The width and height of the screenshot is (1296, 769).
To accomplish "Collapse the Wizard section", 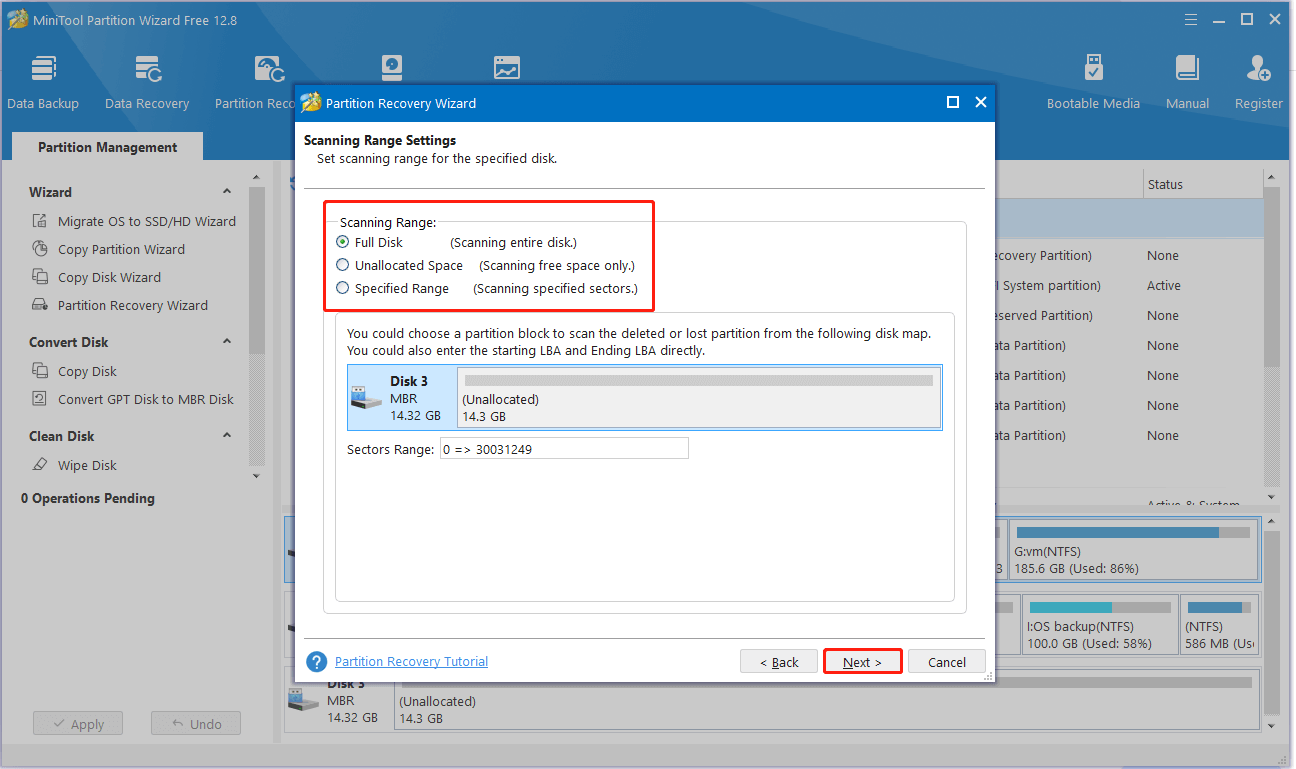I will (227, 192).
